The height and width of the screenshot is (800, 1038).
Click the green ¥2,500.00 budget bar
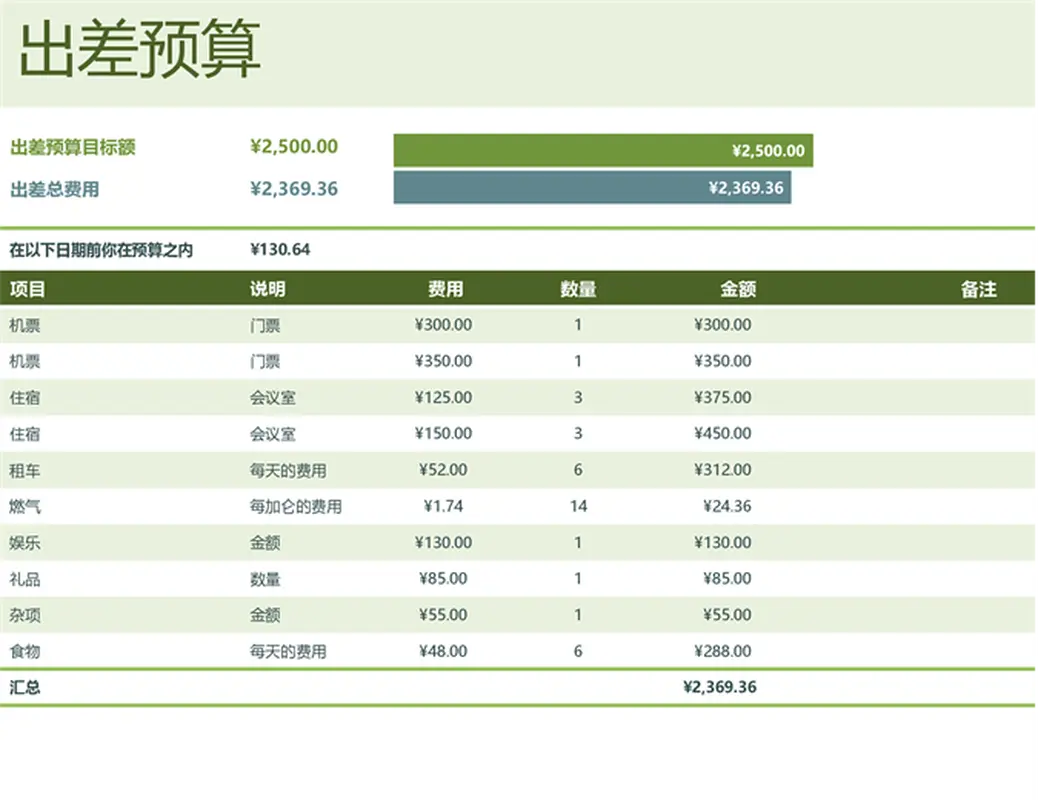603,150
